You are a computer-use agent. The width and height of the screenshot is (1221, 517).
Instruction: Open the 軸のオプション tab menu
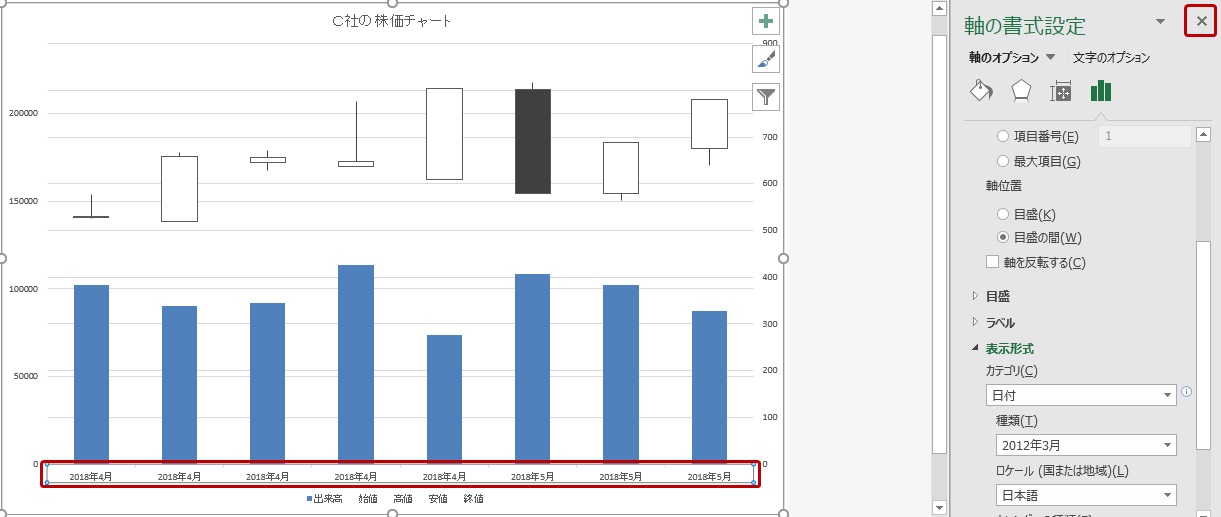1012,58
